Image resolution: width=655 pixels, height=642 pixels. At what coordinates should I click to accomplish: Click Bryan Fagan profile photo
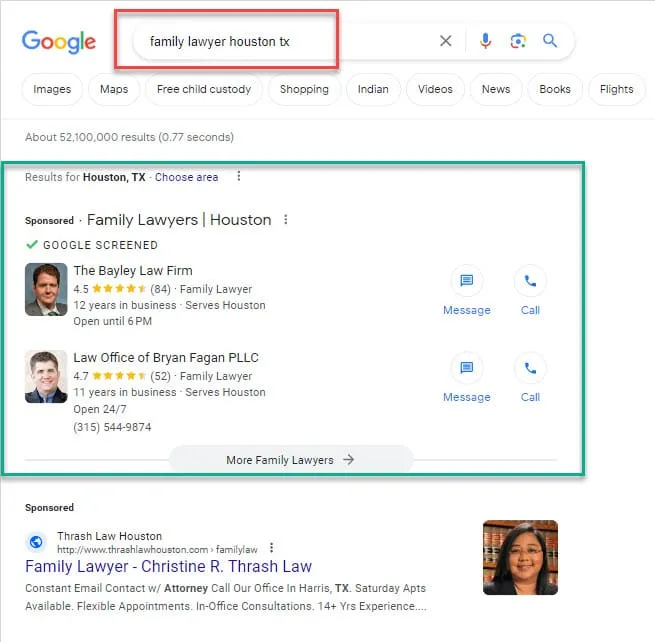[46, 377]
